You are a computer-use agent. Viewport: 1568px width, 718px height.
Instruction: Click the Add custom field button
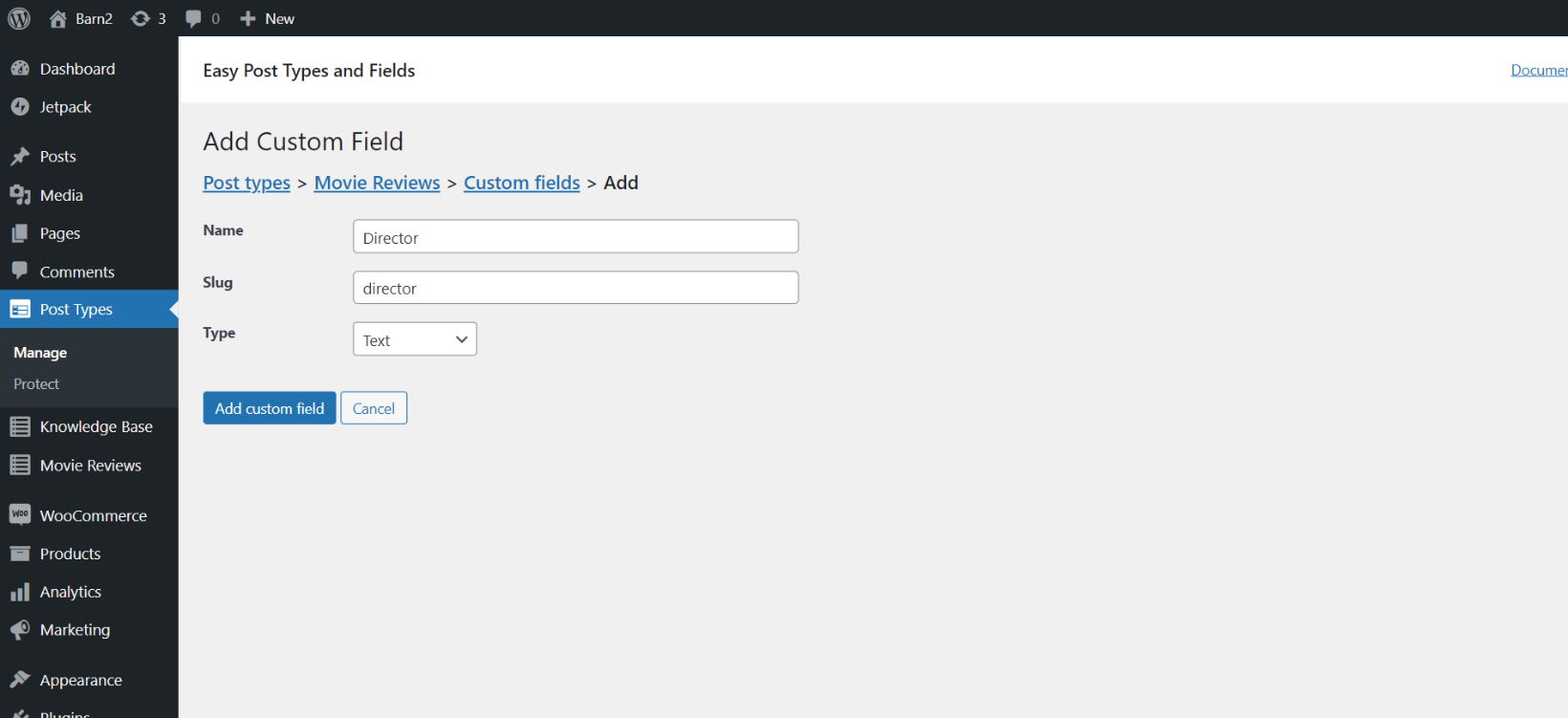click(269, 407)
